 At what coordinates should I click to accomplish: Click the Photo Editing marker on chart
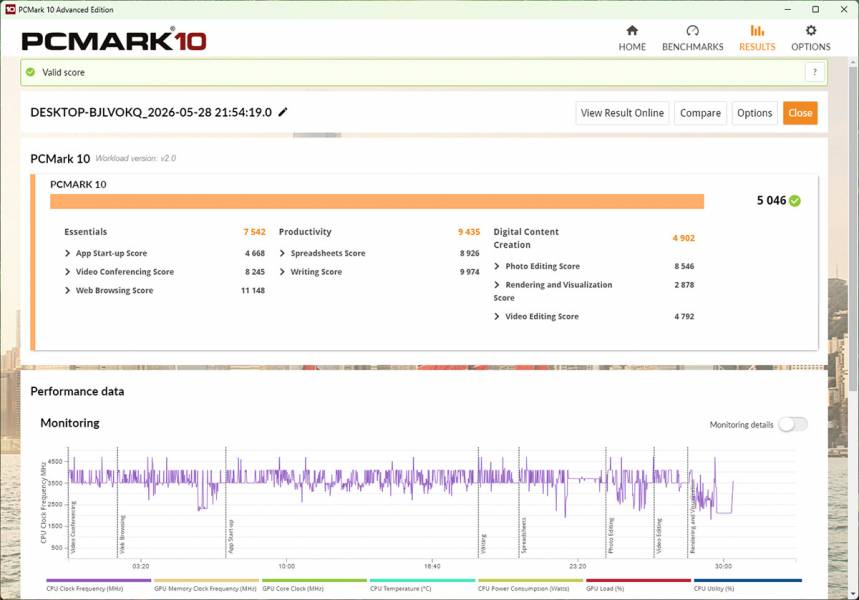(610, 535)
